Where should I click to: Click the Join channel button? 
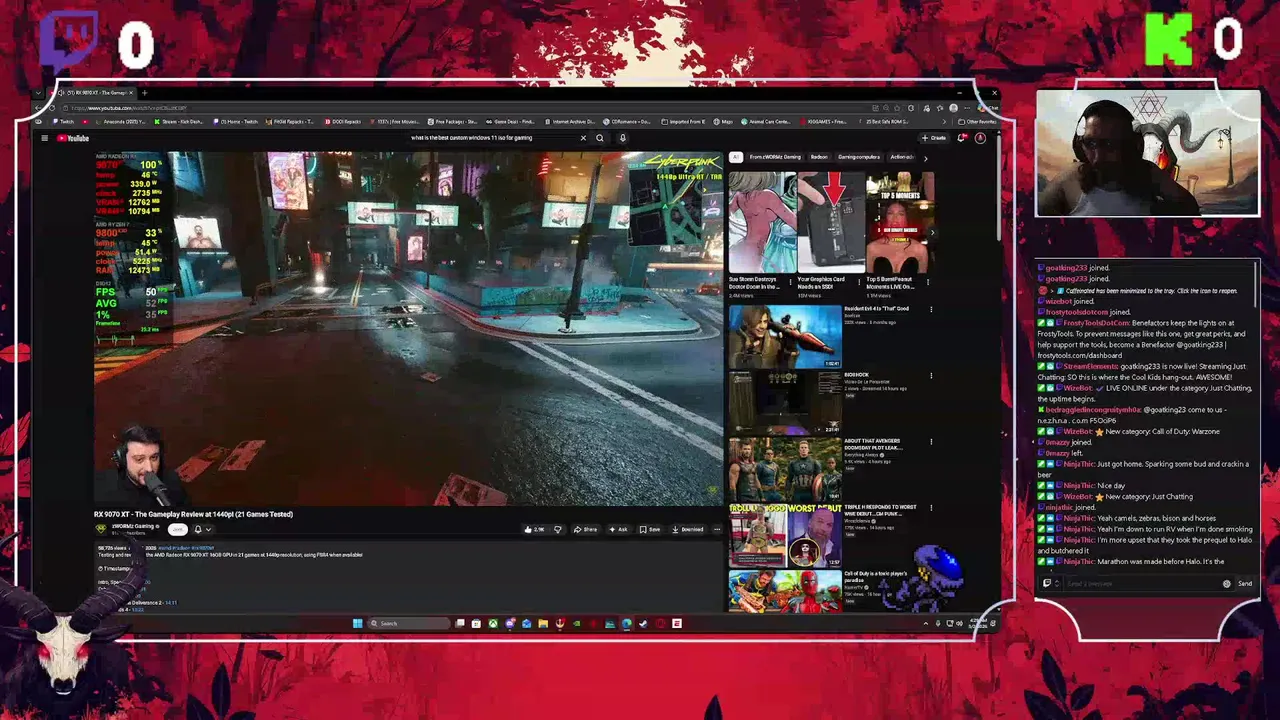coord(177,529)
